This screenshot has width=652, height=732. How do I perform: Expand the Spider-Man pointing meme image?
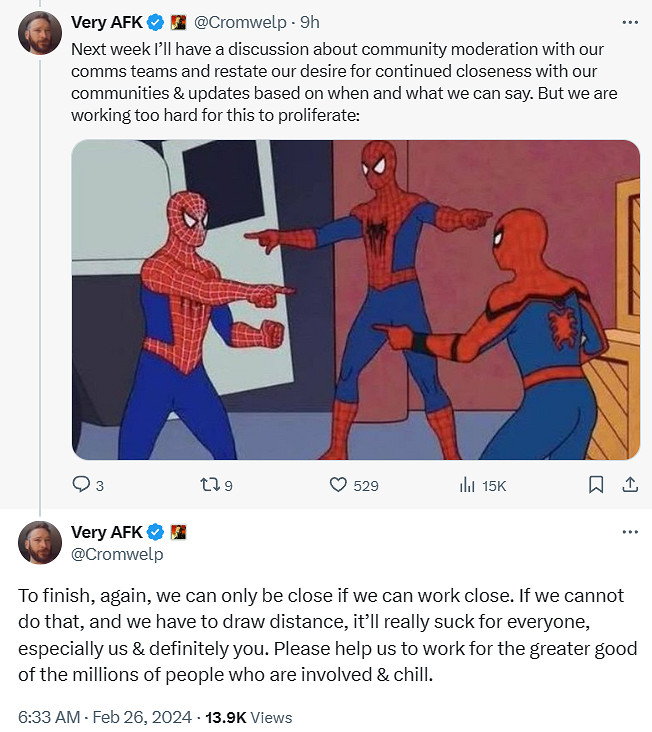tap(355, 299)
